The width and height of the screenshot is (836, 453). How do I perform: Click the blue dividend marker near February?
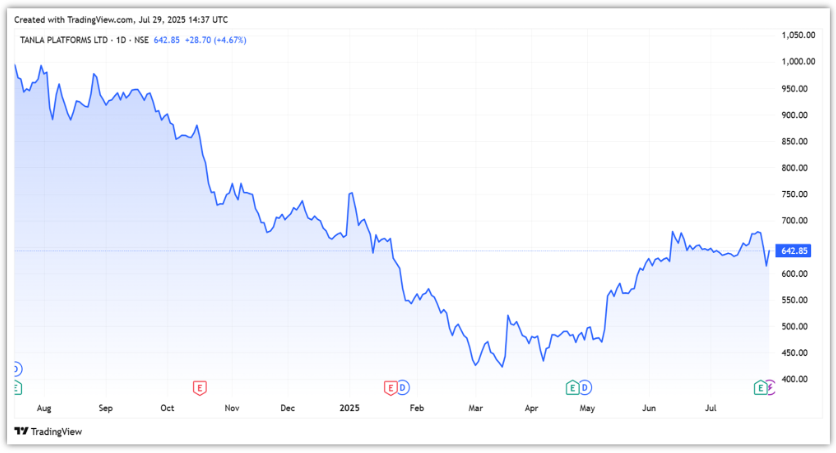pyautogui.click(x=403, y=386)
